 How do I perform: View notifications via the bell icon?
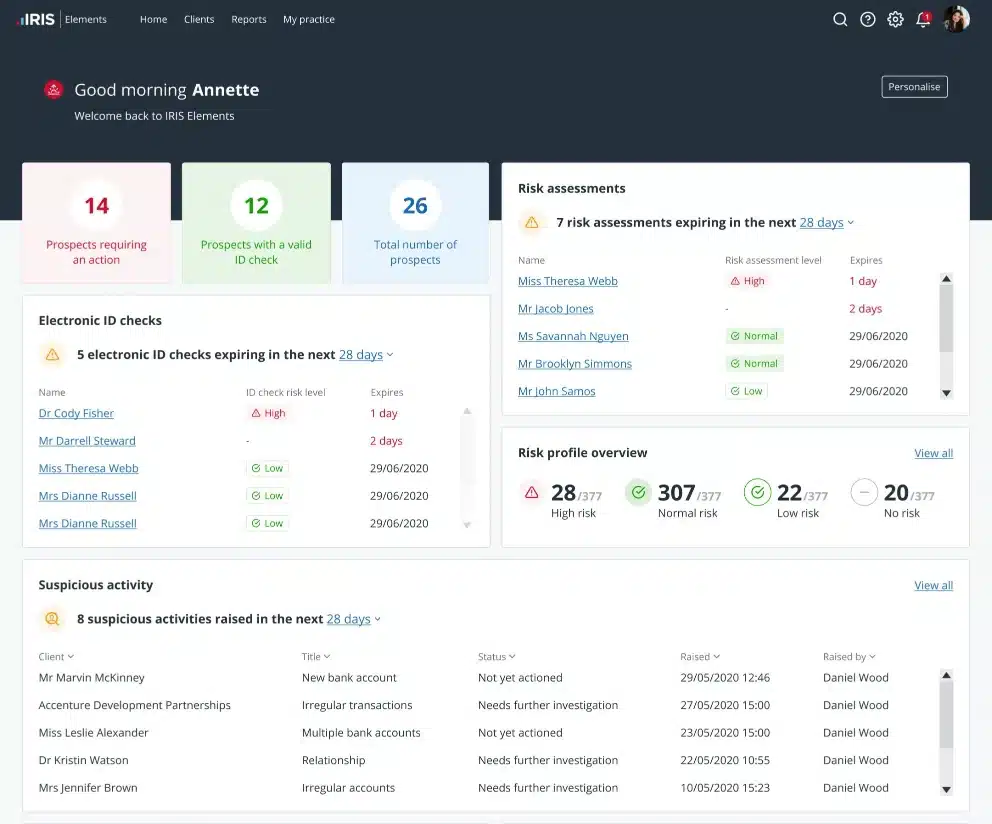point(922,18)
